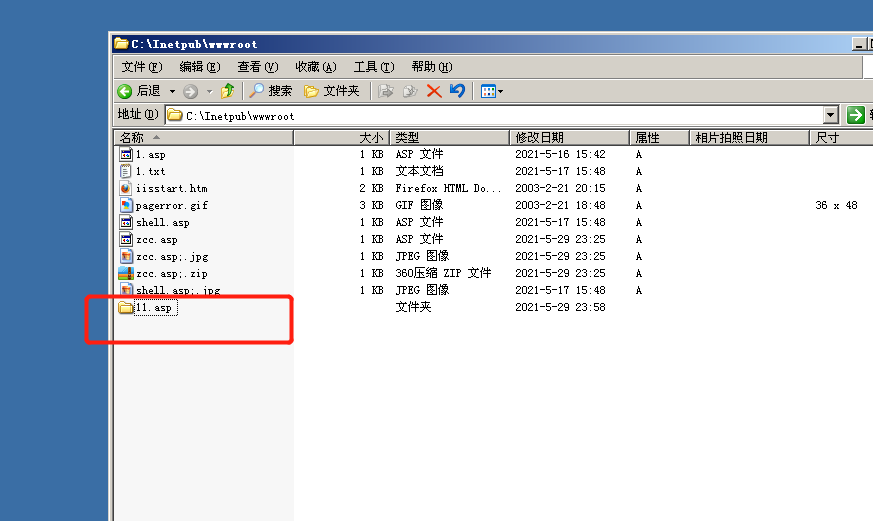Click the file name shell.asp

(163, 222)
